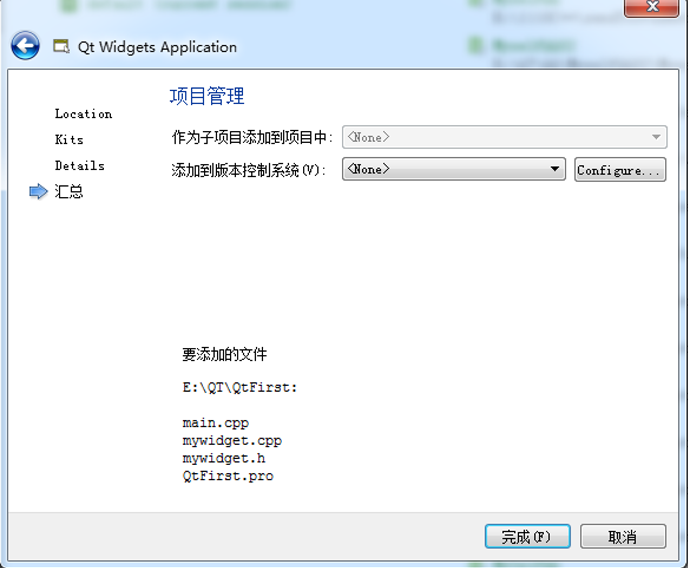This screenshot has height=568, width=688.
Task: Click the 作为子项目添加到项目中 label
Action: (252, 137)
